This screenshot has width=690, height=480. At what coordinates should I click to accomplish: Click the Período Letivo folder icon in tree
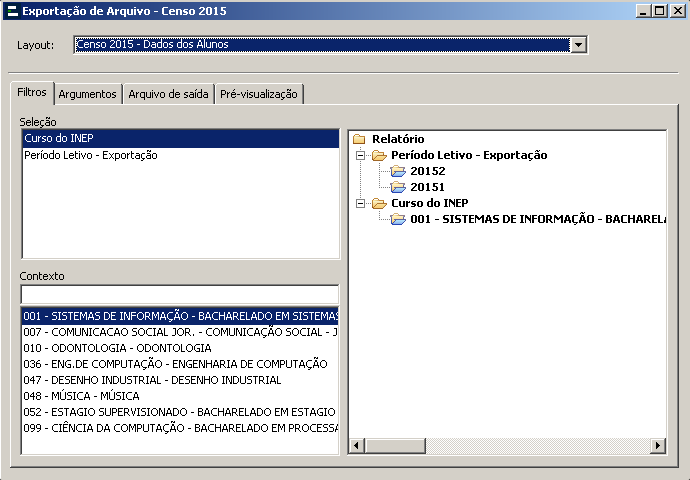pyautogui.click(x=378, y=155)
